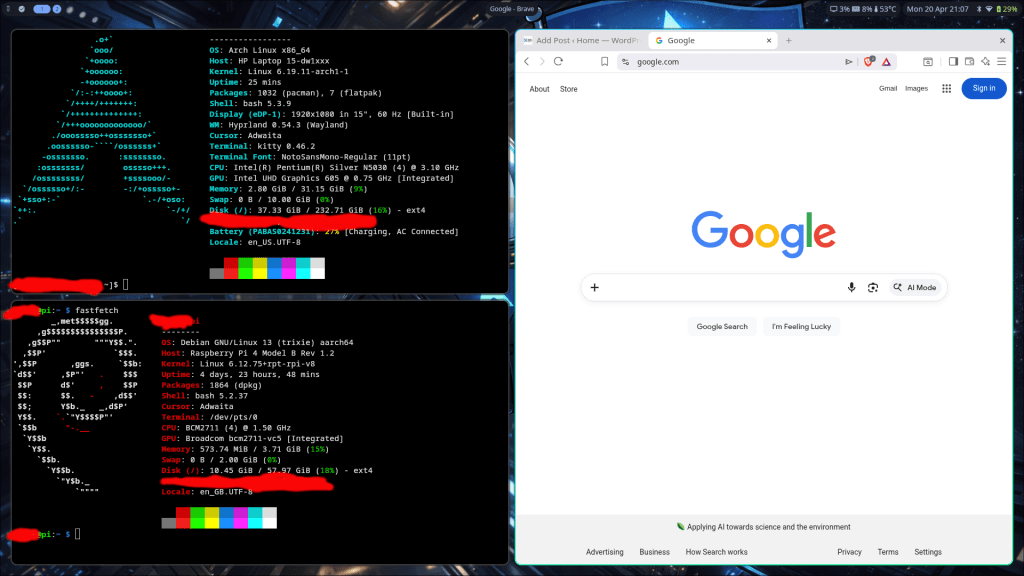Open the Google apps grid
Image resolution: width=1024 pixels, height=576 pixels.
[946, 88]
